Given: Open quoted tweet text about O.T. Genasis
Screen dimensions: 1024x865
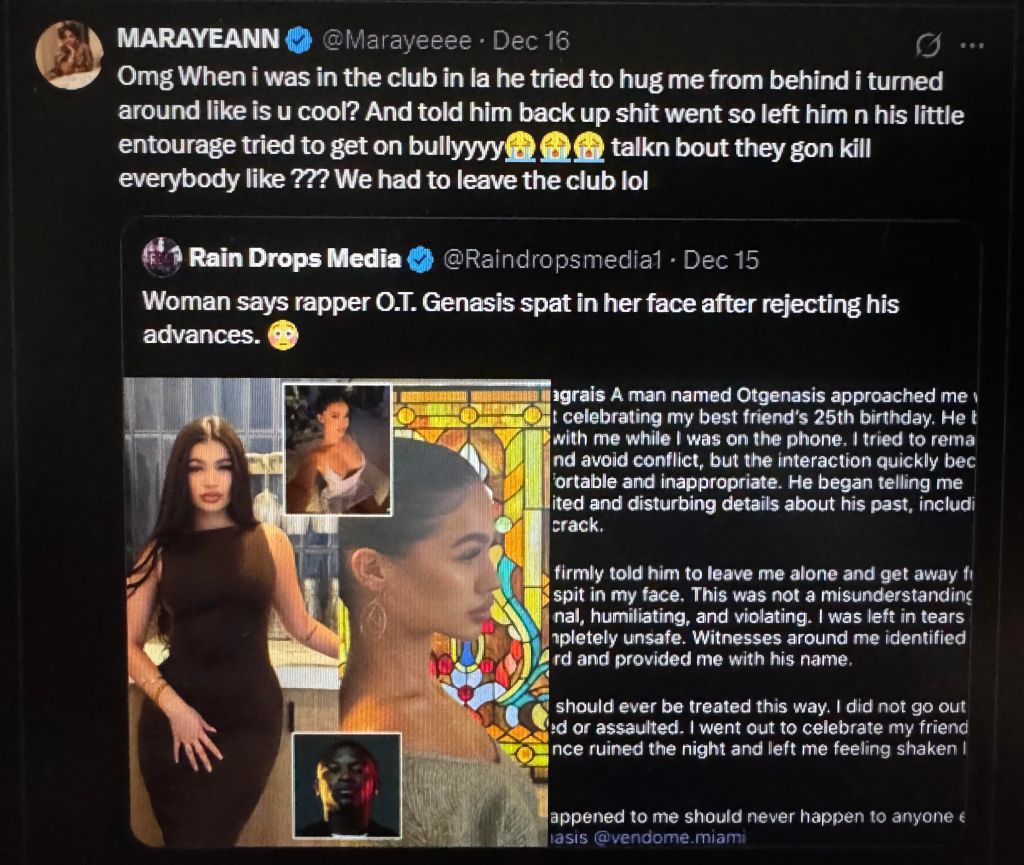Looking at the screenshot, I should [520, 319].
